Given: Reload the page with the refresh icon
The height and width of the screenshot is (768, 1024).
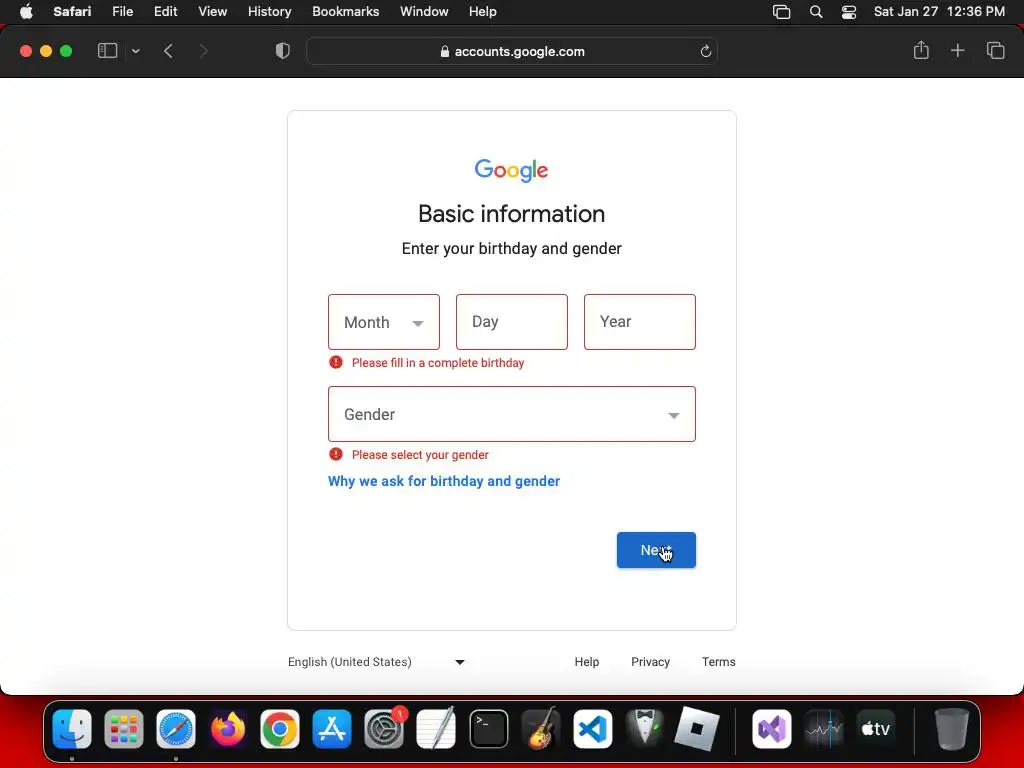Looking at the screenshot, I should tap(705, 51).
